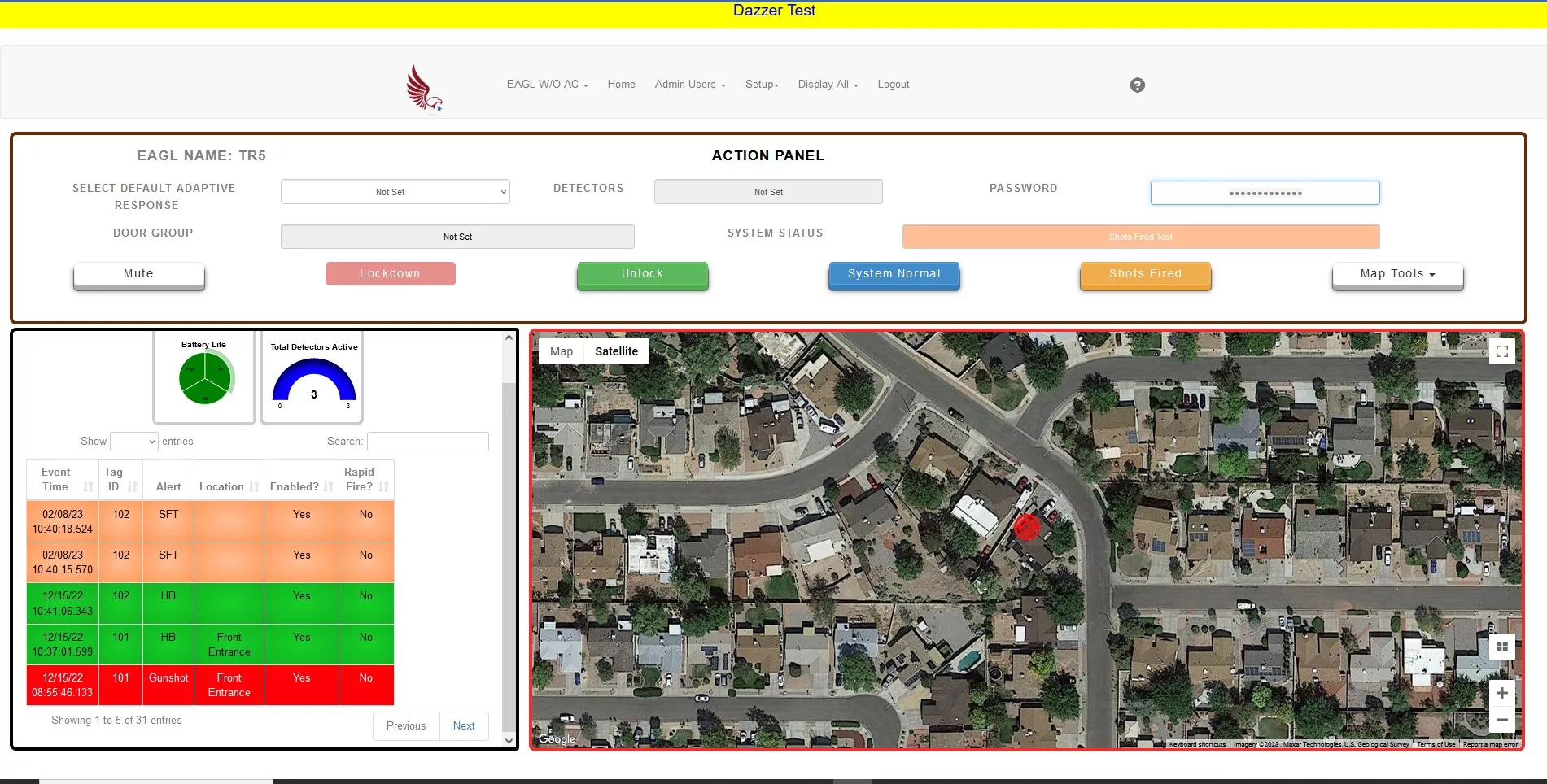This screenshot has width=1547, height=784.
Task: Expand the Map Tools dropdown
Action: tap(1397, 274)
